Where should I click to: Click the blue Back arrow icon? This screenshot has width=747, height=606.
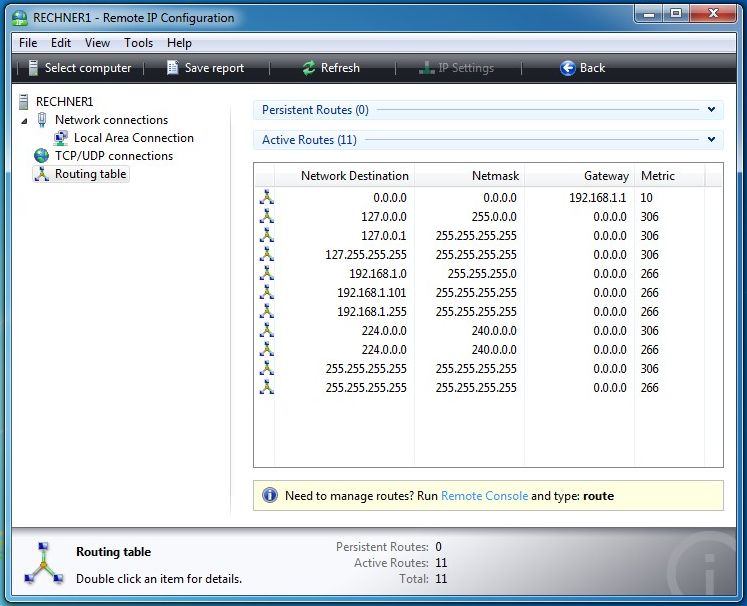click(568, 68)
